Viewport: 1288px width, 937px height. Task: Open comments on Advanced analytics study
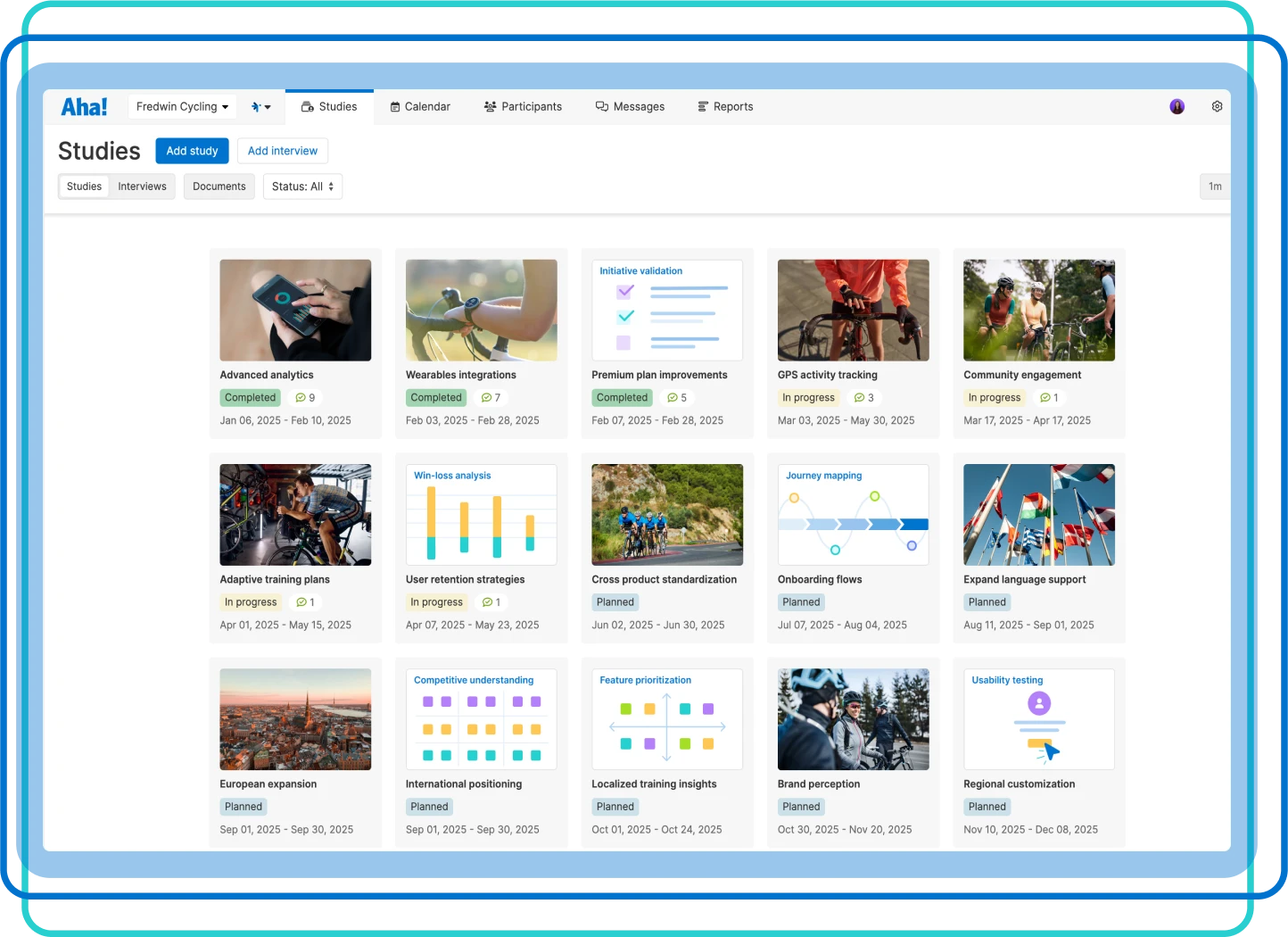pos(306,397)
